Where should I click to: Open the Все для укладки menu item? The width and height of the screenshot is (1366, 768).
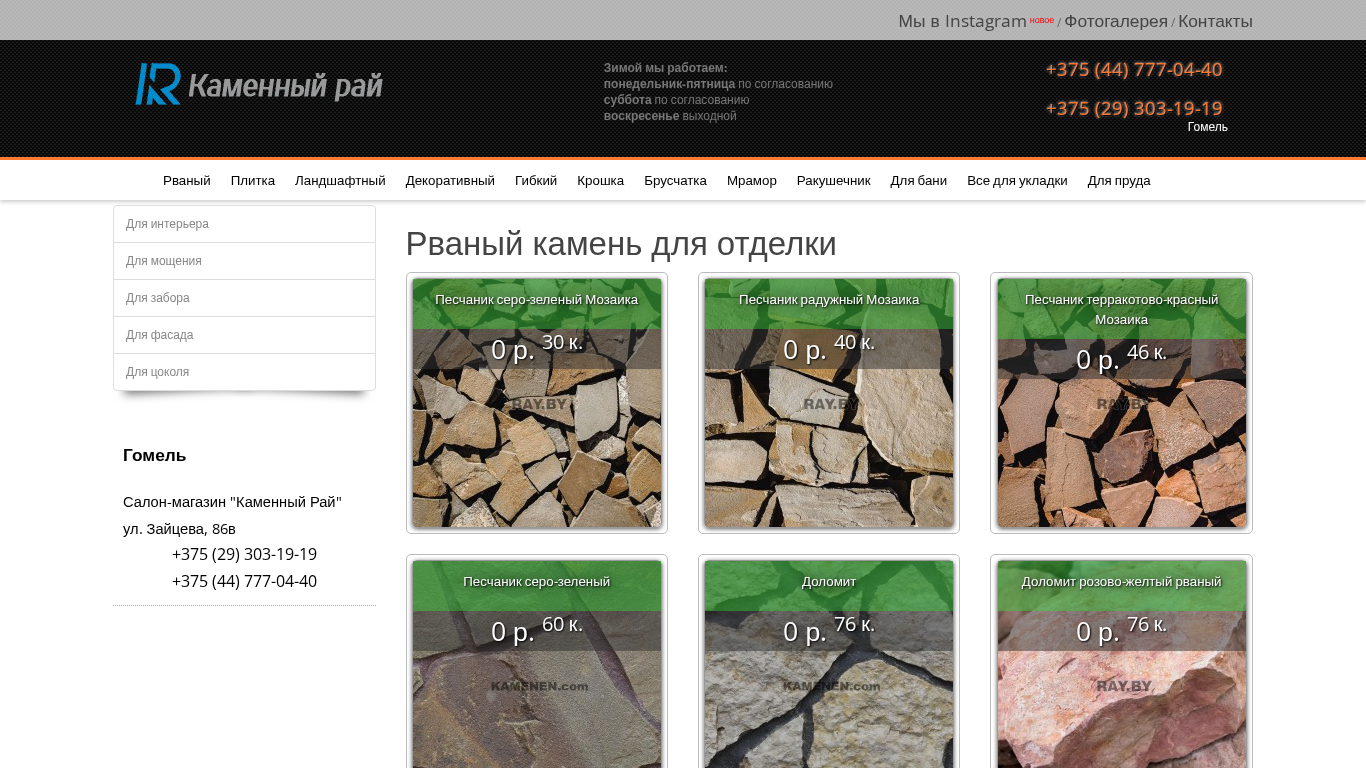(x=1017, y=181)
